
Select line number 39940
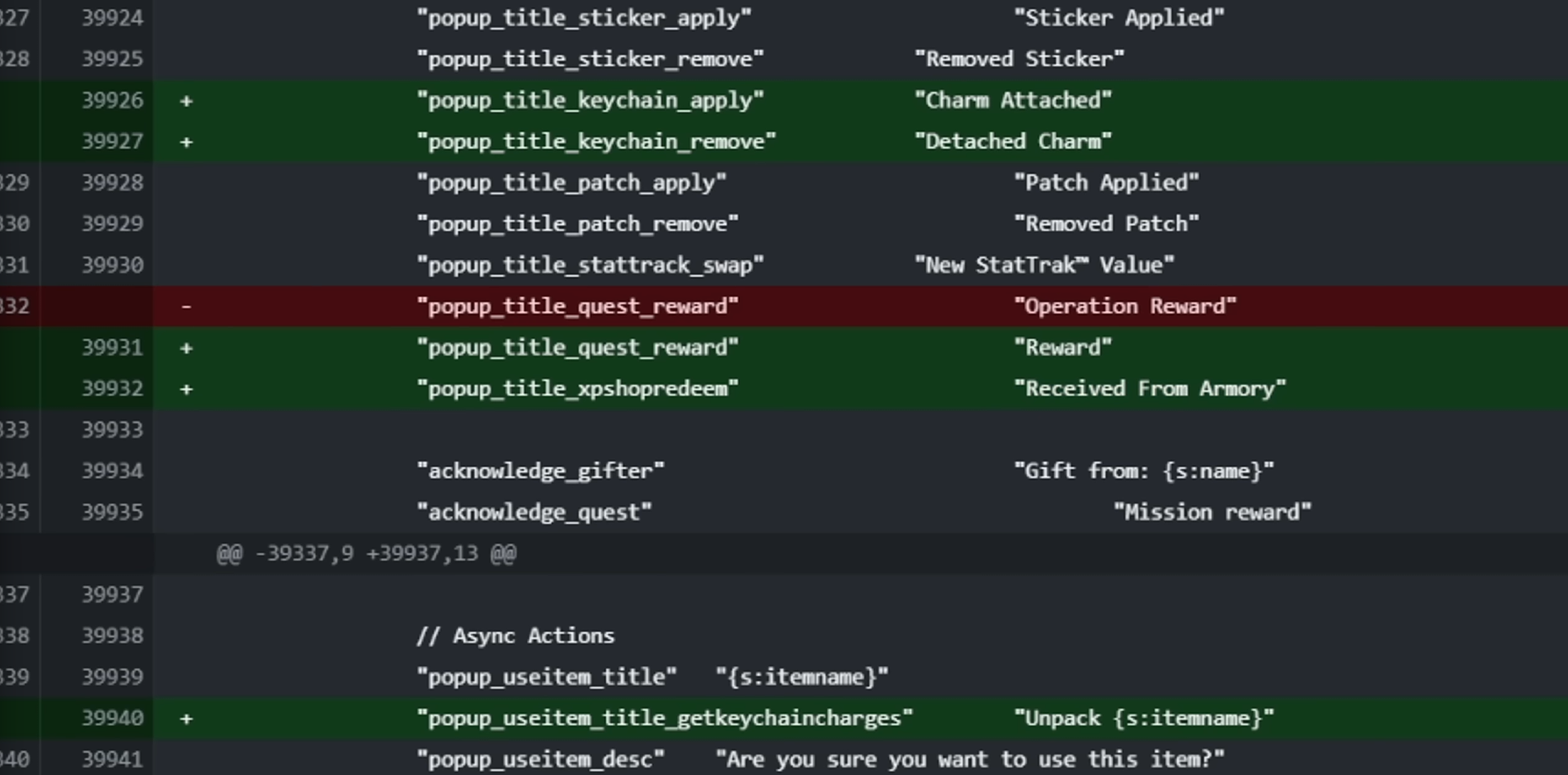pos(112,718)
